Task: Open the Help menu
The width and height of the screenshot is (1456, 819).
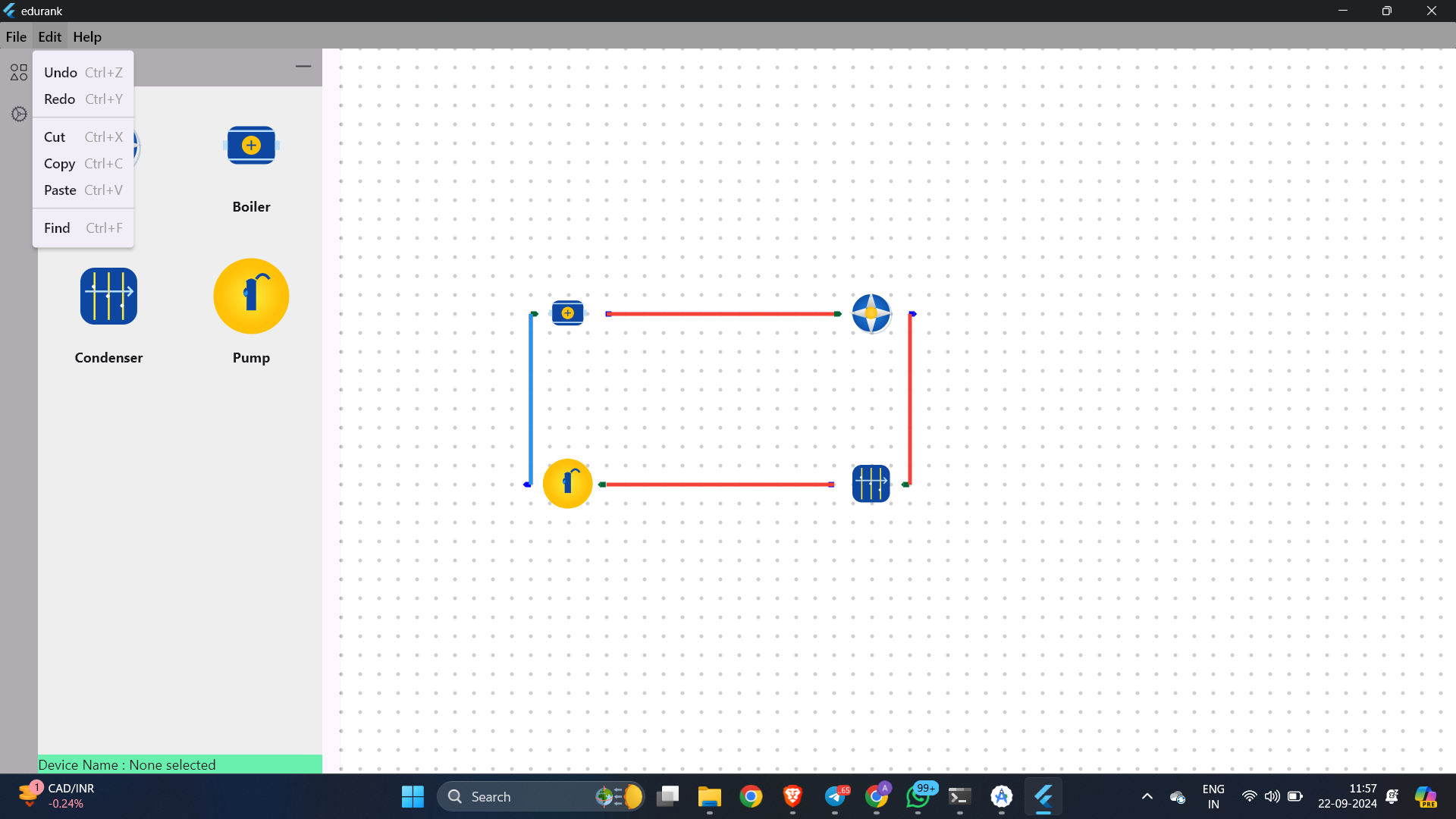Action: 87,36
